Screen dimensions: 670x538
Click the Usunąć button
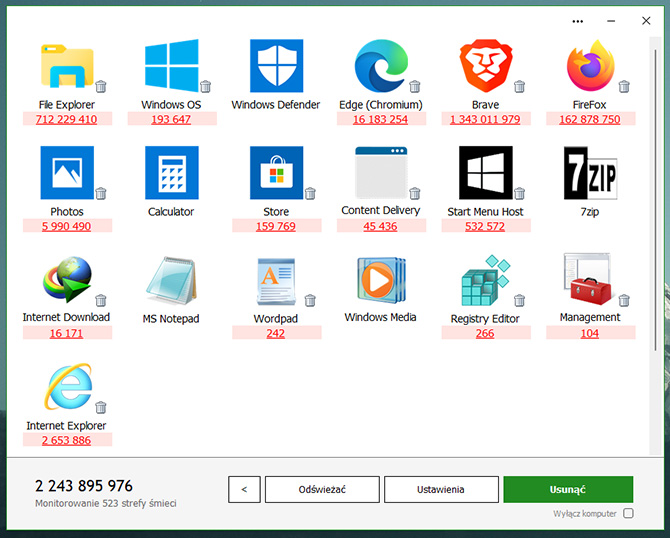coord(568,489)
